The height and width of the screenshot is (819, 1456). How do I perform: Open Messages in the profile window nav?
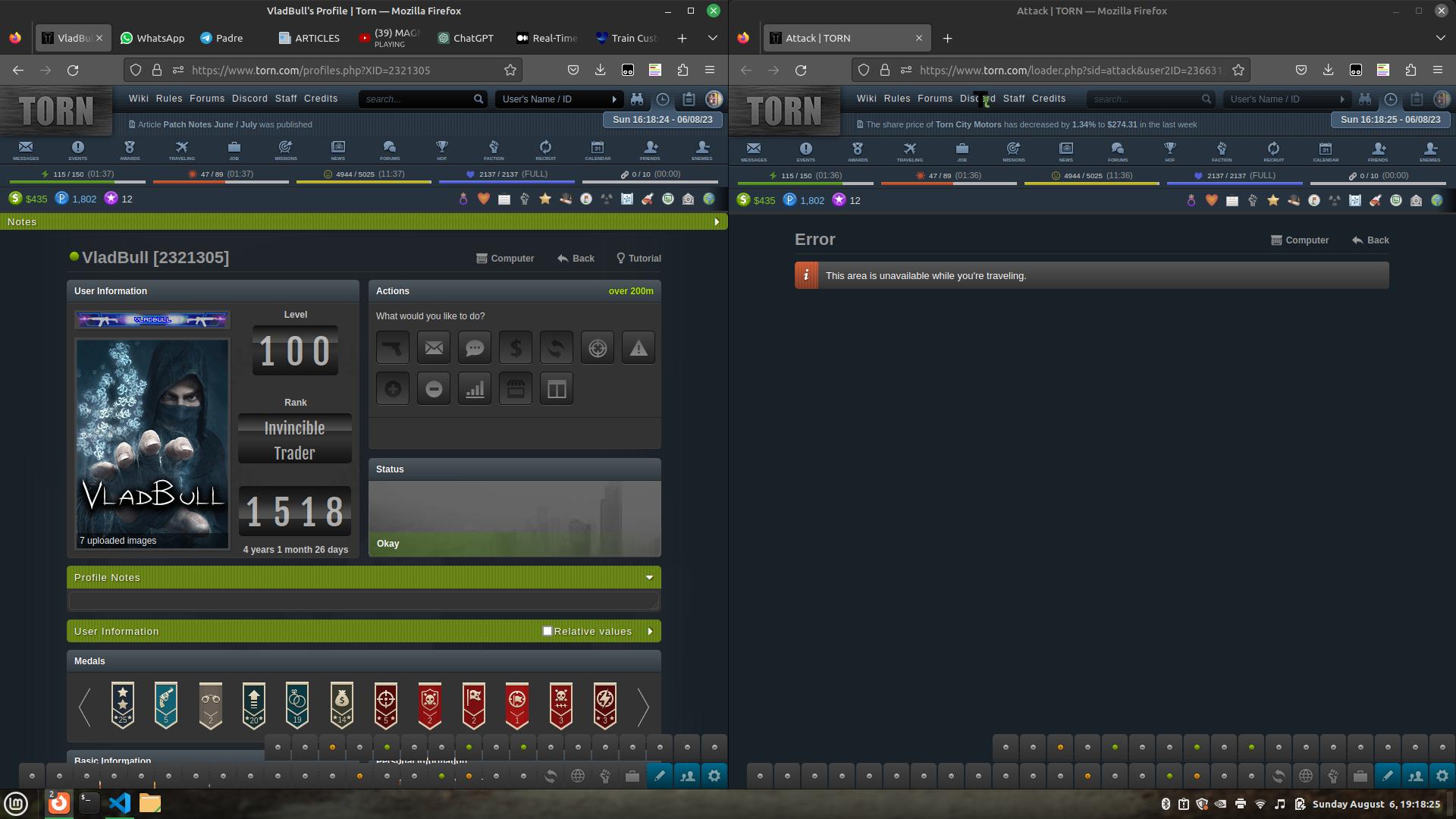tap(26, 150)
